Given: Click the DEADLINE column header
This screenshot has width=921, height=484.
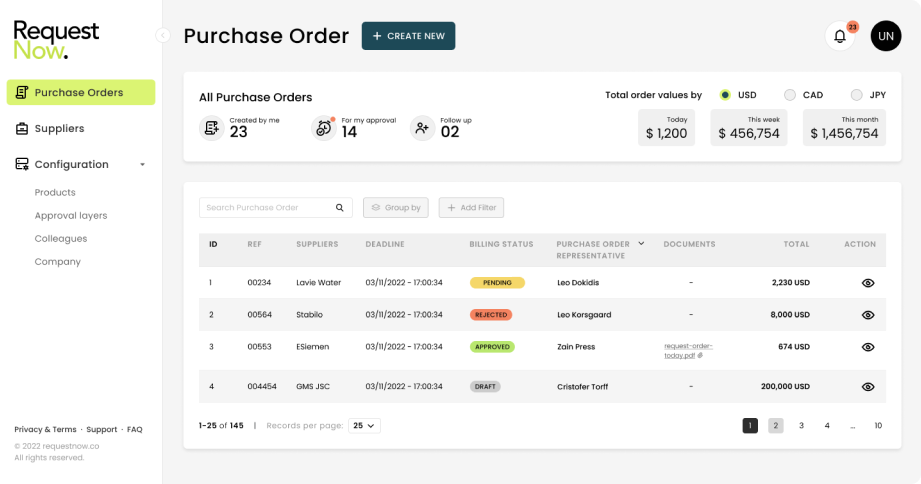Looking at the screenshot, I should click(385, 244).
